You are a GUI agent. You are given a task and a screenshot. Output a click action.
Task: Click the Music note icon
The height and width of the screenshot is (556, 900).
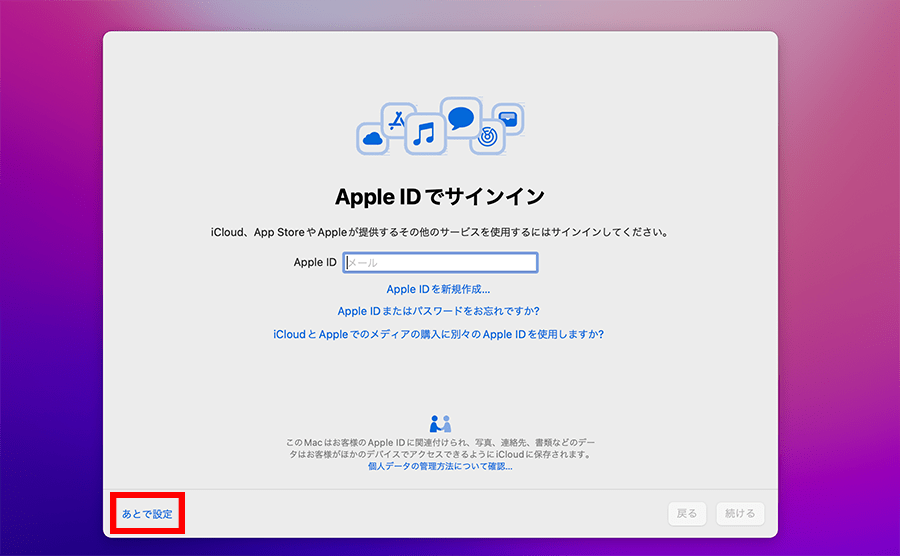tap(425, 134)
